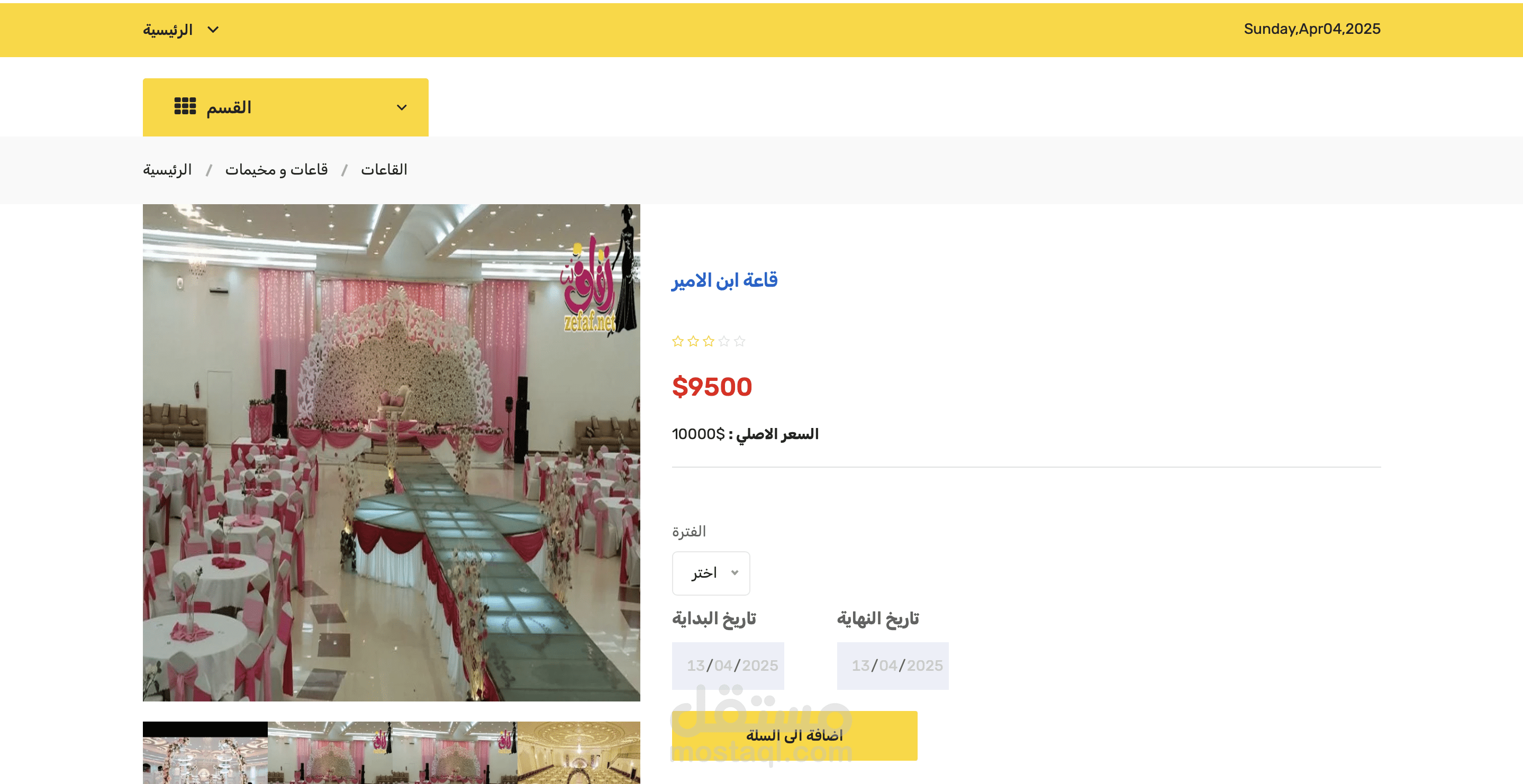The width and height of the screenshot is (1523, 784).
Task: Give the hall a five-star rating
Action: (x=739, y=341)
